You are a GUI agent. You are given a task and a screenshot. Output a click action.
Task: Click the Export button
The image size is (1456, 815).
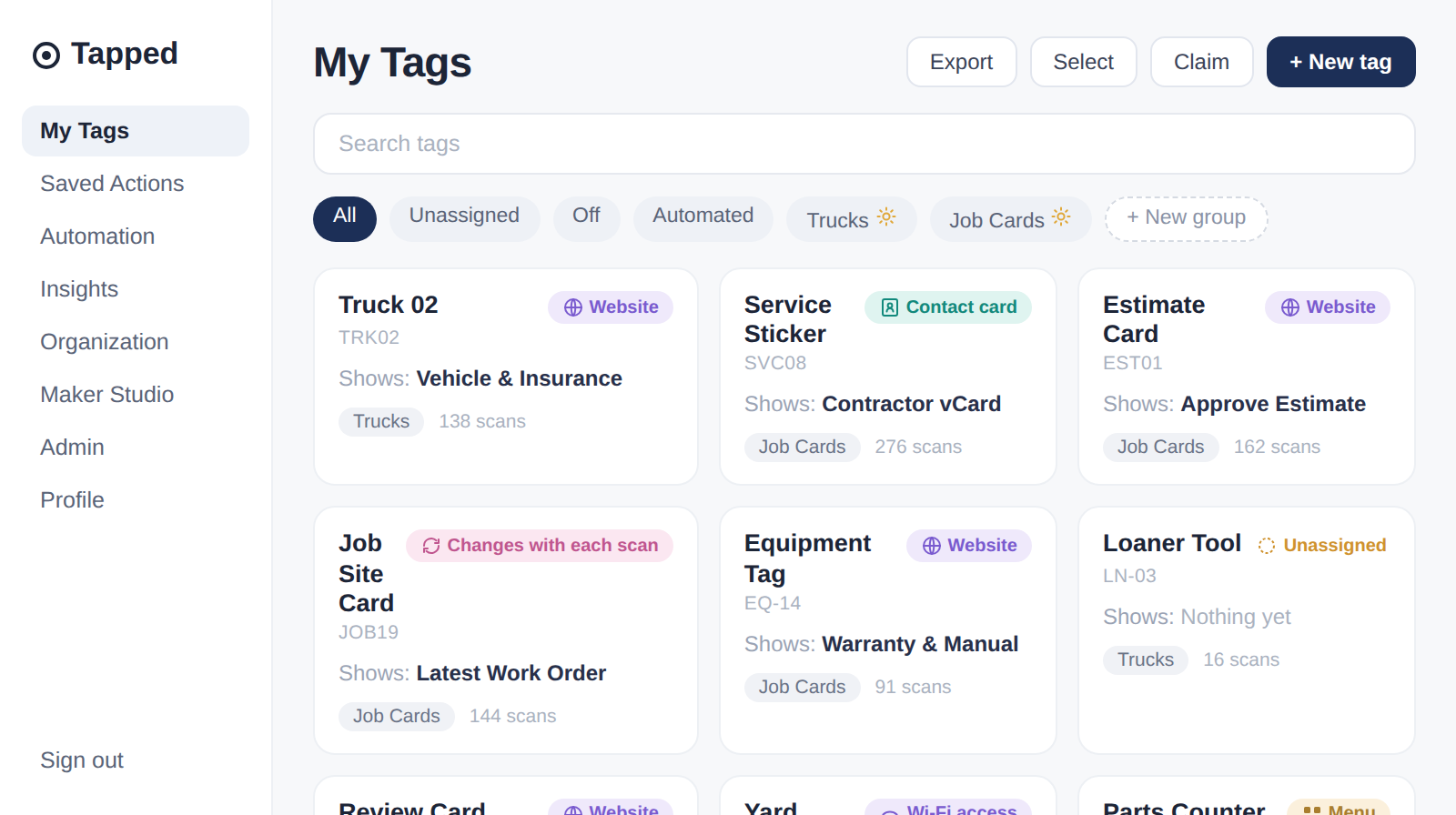coord(962,62)
